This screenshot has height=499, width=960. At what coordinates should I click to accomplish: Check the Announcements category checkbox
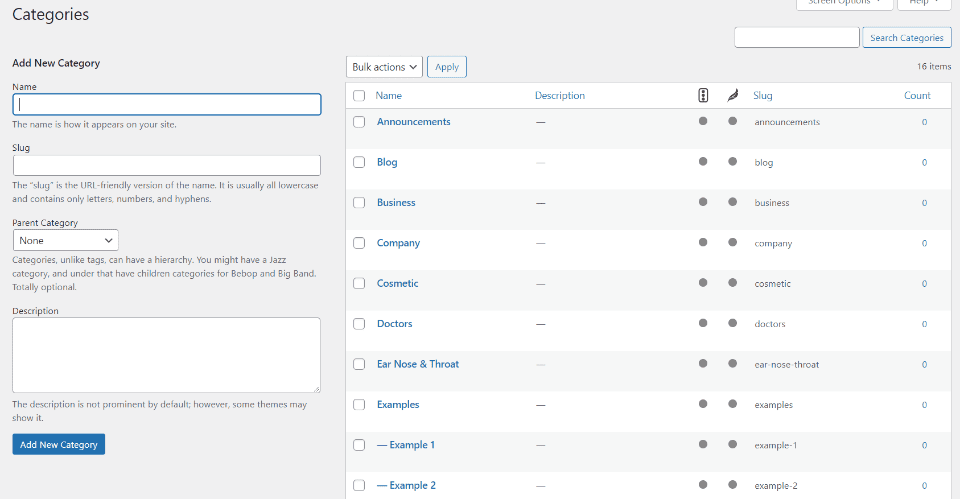[359, 122]
